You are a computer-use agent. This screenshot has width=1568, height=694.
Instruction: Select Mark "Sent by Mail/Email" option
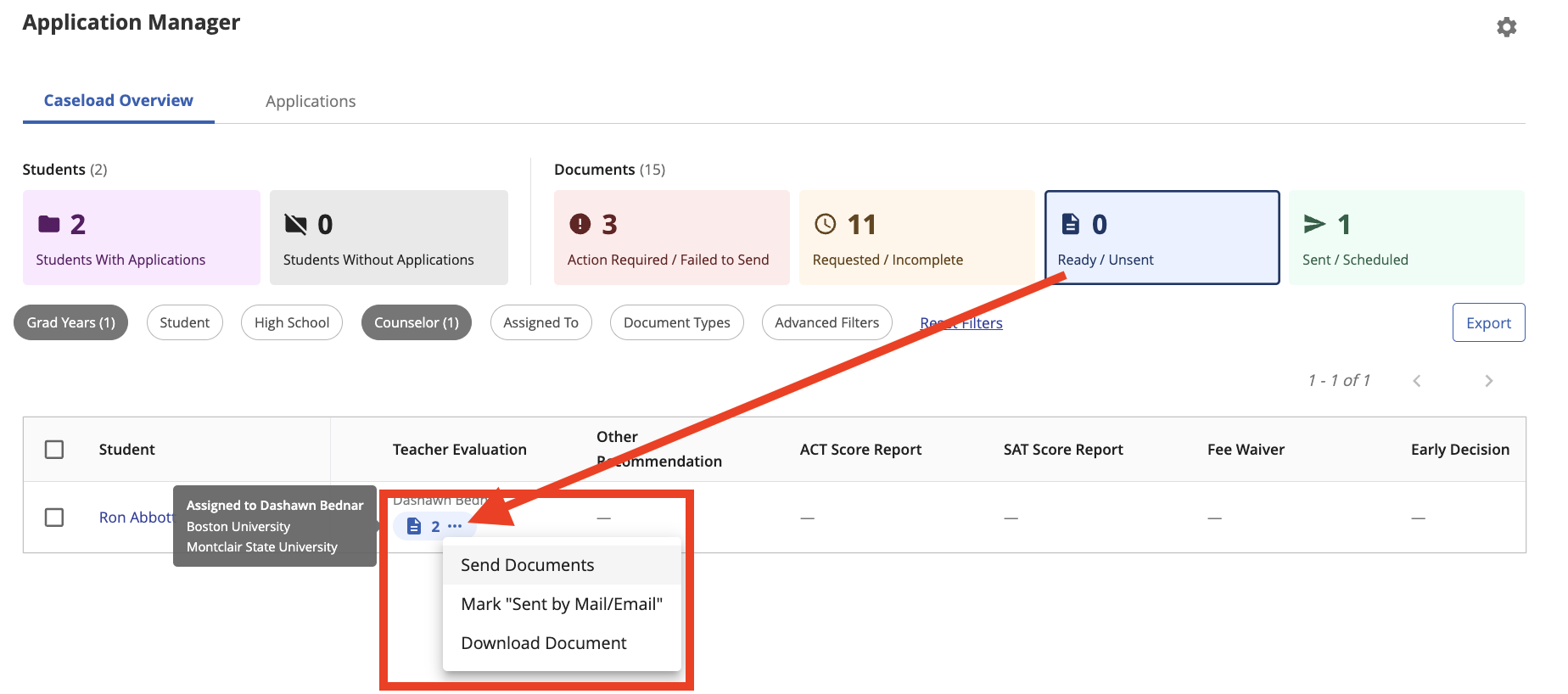click(562, 604)
